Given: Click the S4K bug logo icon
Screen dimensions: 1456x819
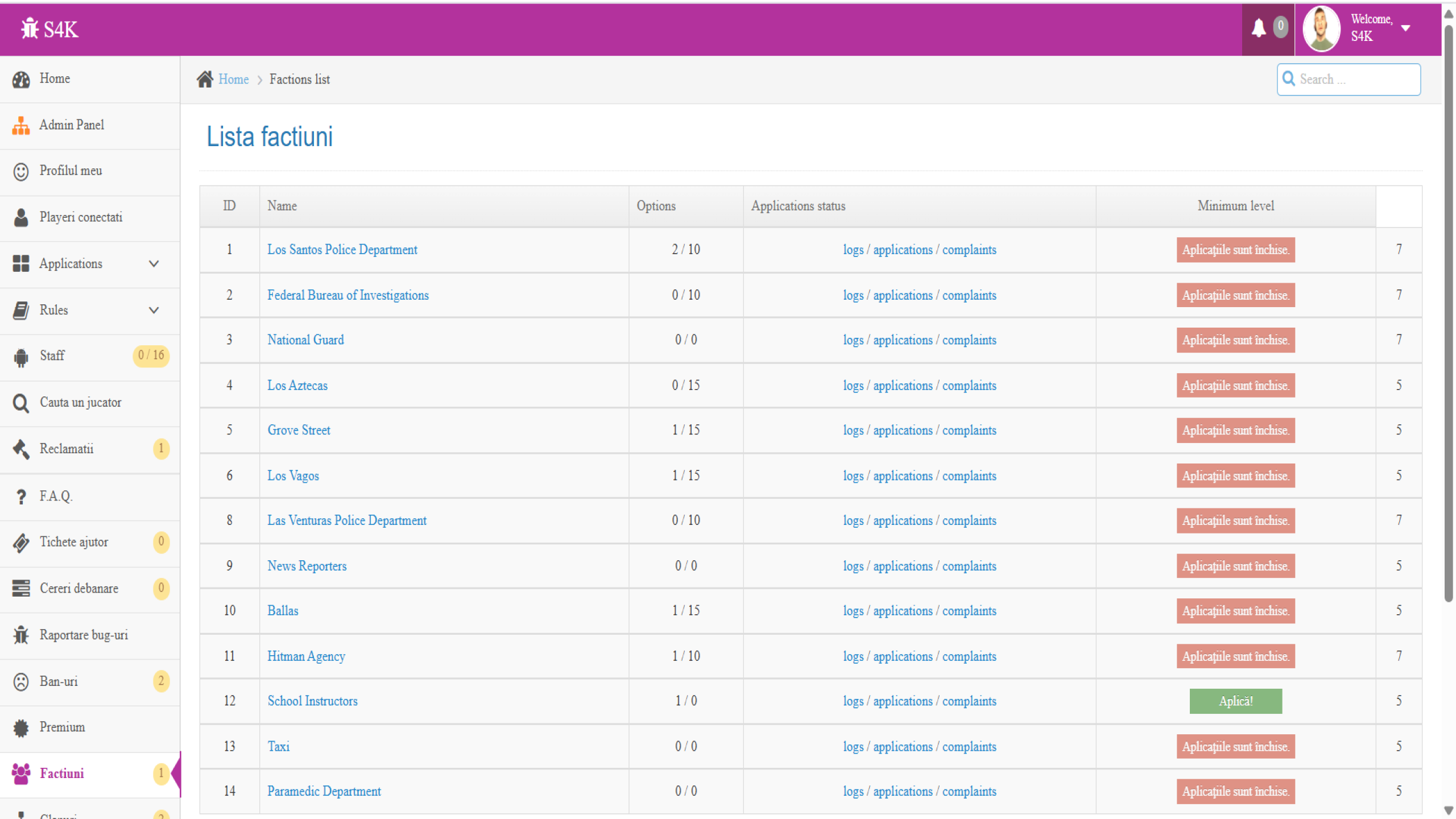Looking at the screenshot, I should [x=30, y=28].
